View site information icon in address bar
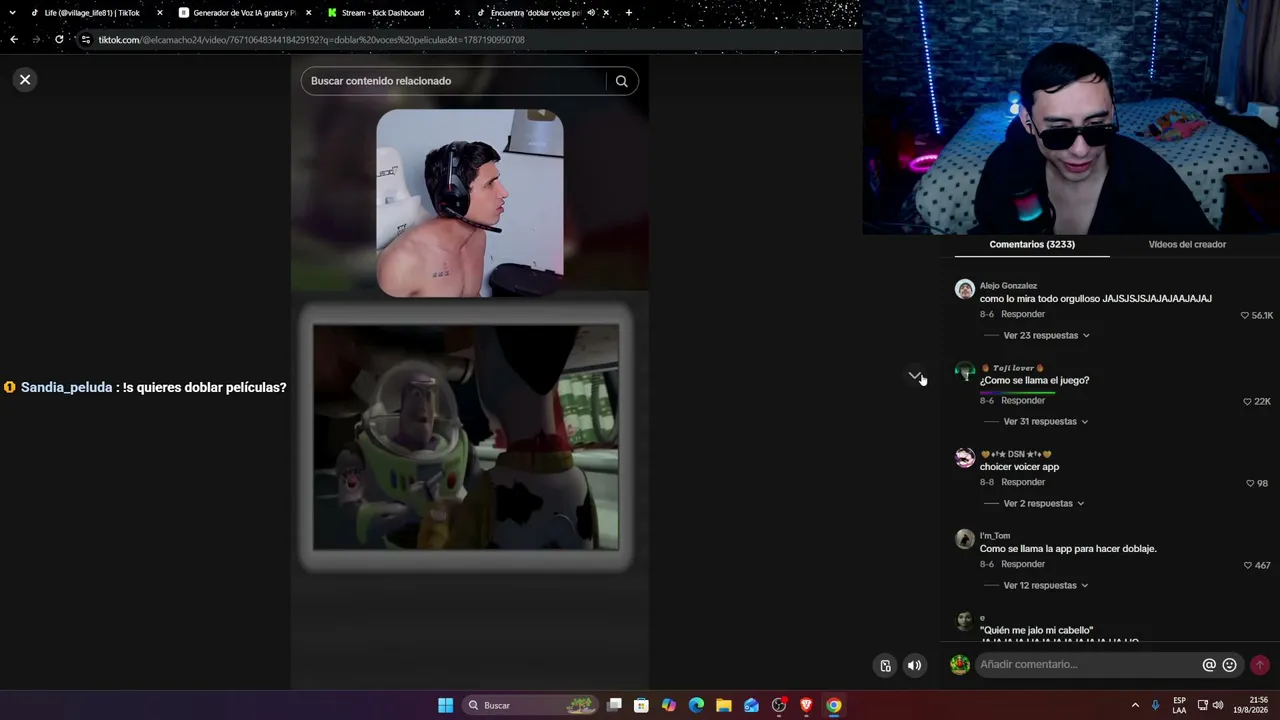Screen dimensions: 1280x720 (86, 40)
